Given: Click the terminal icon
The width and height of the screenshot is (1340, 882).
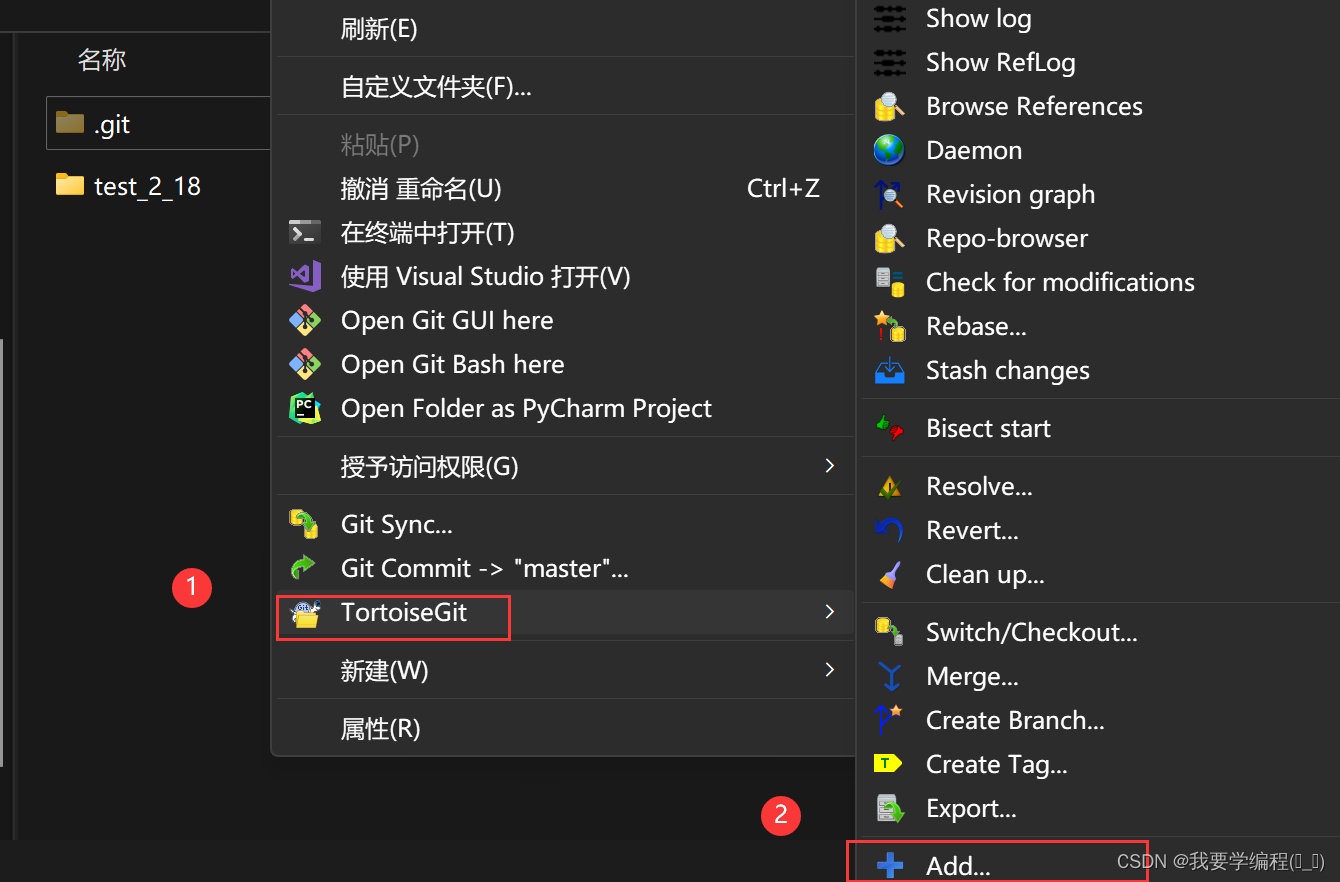Looking at the screenshot, I should [x=304, y=232].
